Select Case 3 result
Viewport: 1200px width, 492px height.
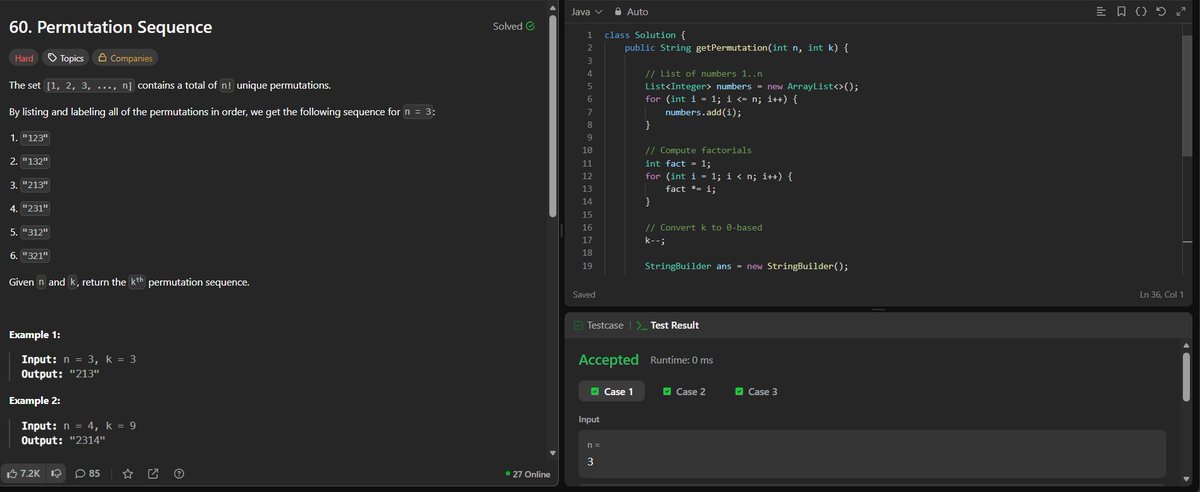pyautogui.click(x=755, y=391)
